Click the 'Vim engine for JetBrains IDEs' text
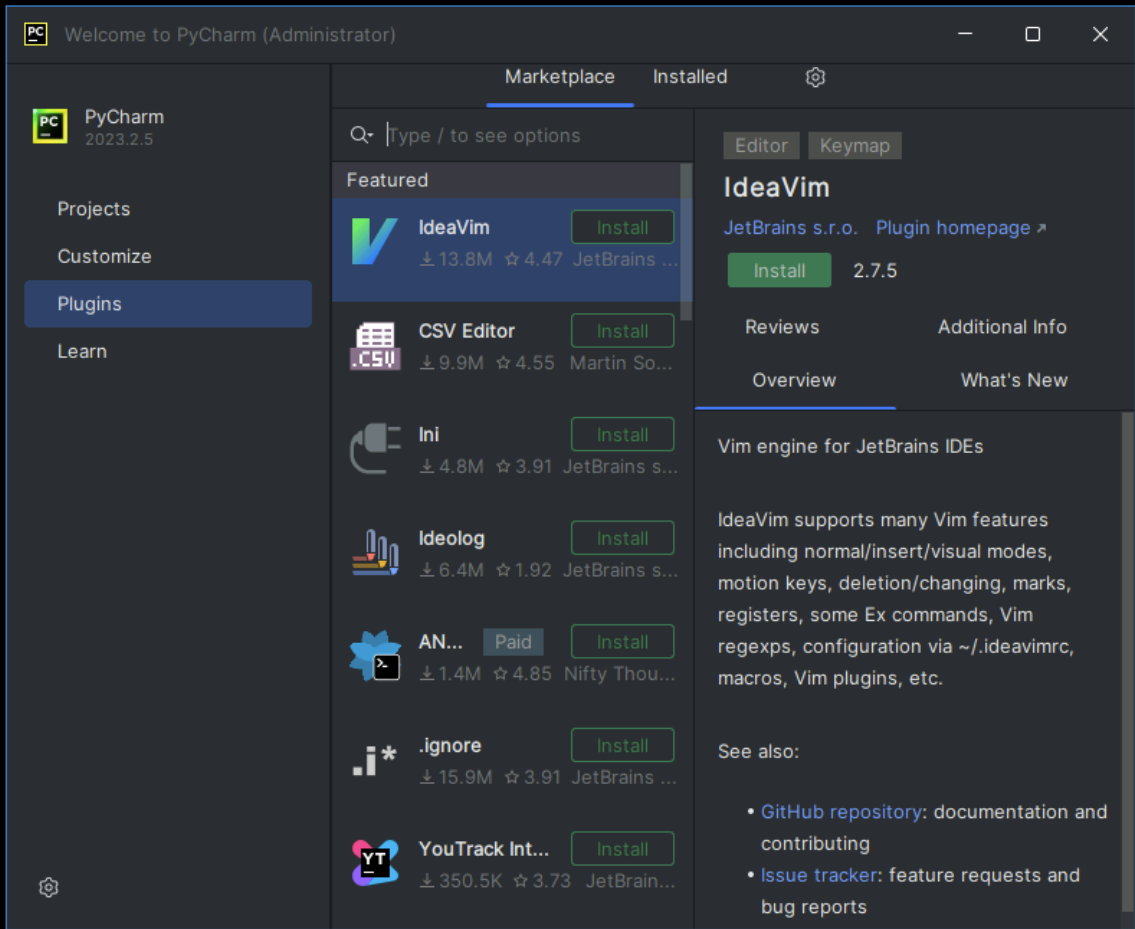Viewport: 1135px width, 929px height. tap(850, 446)
